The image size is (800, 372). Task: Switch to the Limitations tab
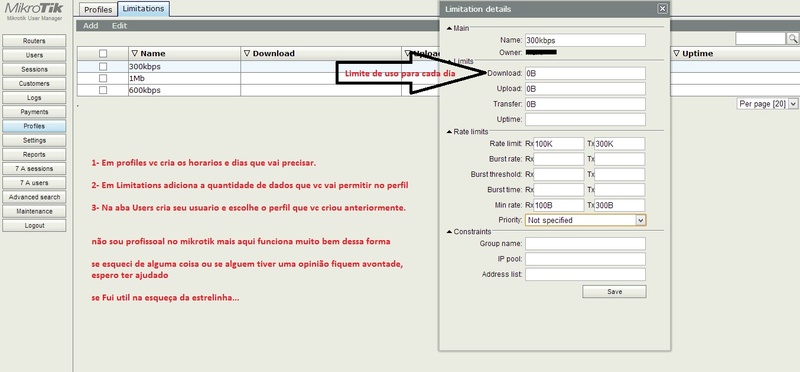pyautogui.click(x=143, y=9)
